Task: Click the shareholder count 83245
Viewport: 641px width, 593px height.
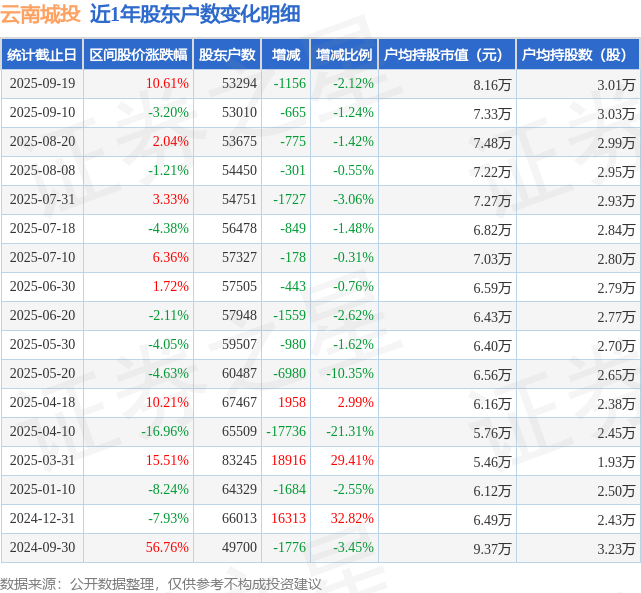Action: tap(240, 461)
